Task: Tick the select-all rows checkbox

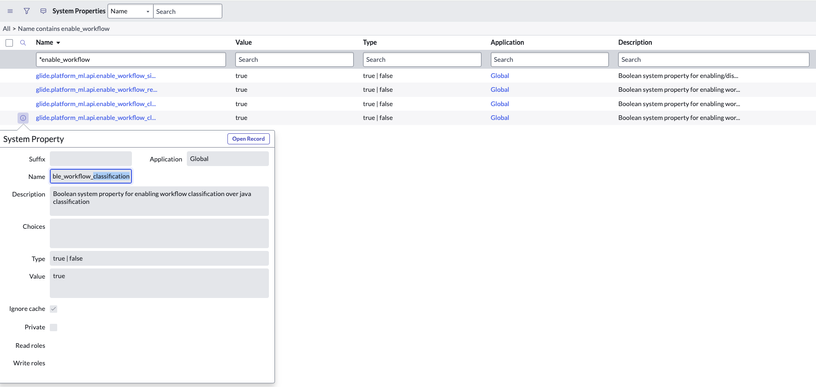Action: tap(9, 43)
